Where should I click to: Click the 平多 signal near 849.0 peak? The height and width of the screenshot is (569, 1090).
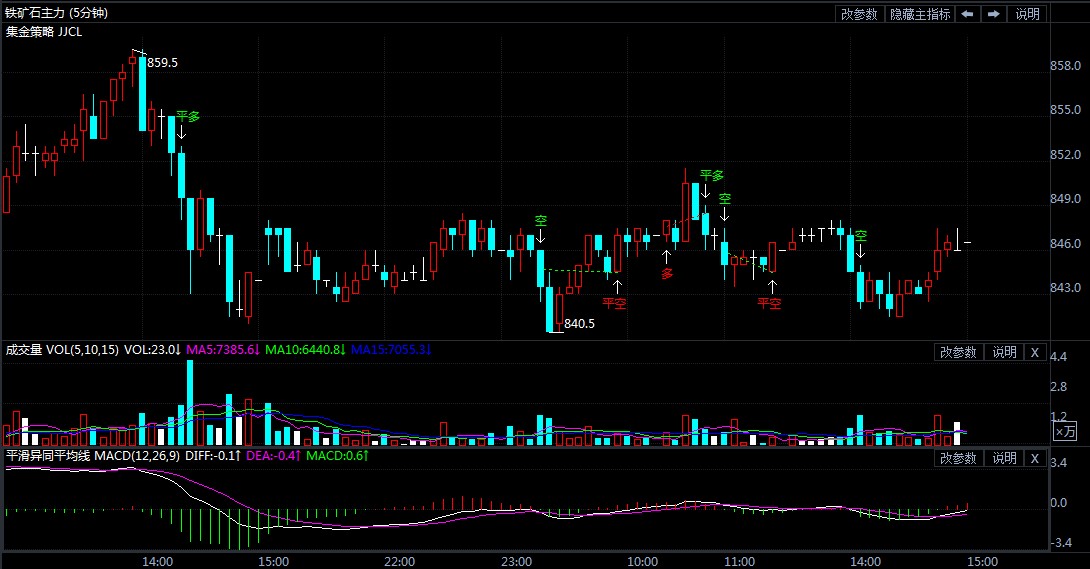point(712,176)
